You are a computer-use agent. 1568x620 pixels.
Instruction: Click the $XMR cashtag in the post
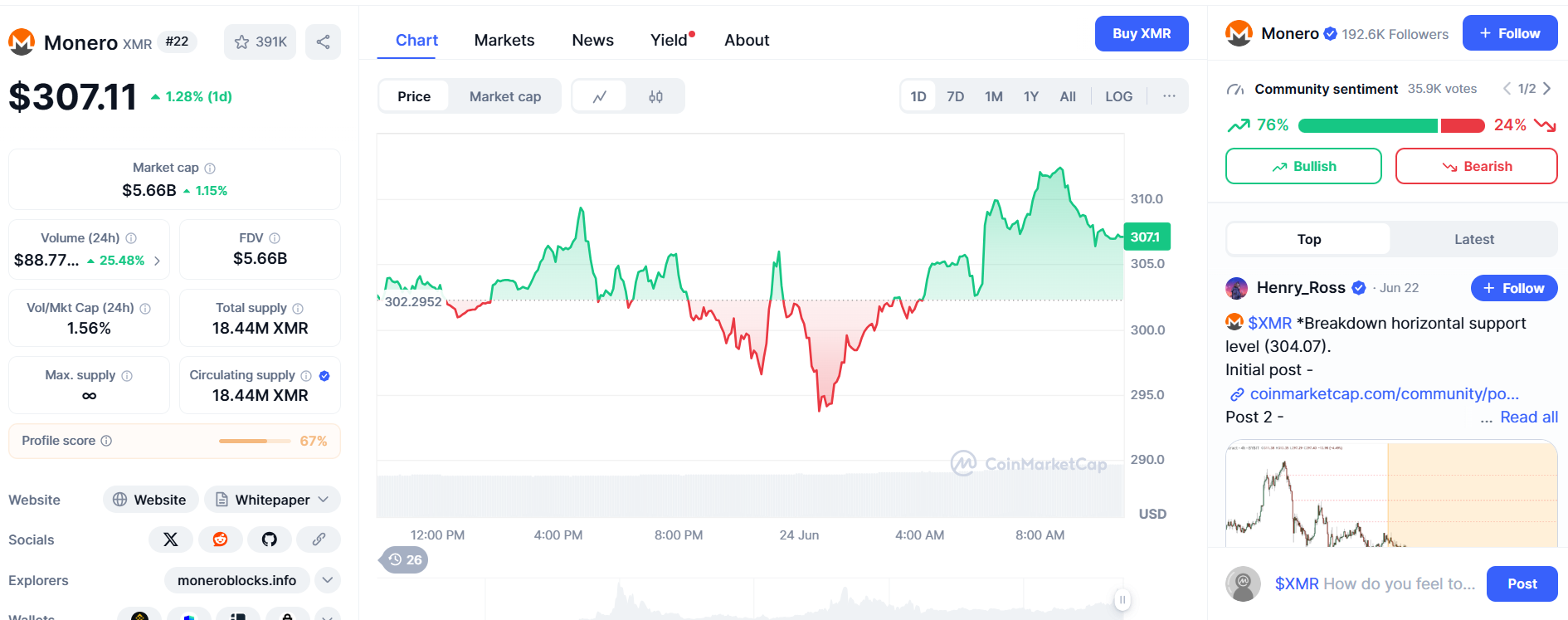(1269, 323)
